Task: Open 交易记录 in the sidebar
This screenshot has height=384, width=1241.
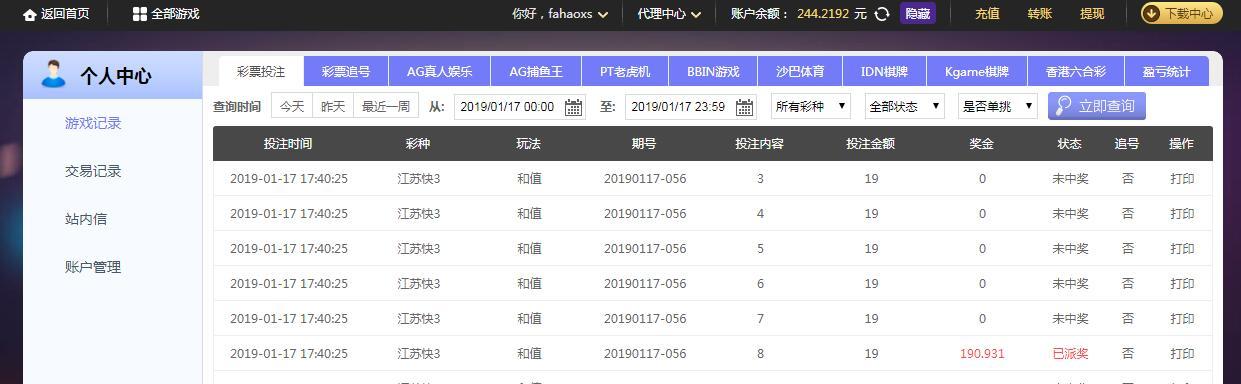Action: pyautogui.click(x=93, y=171)
